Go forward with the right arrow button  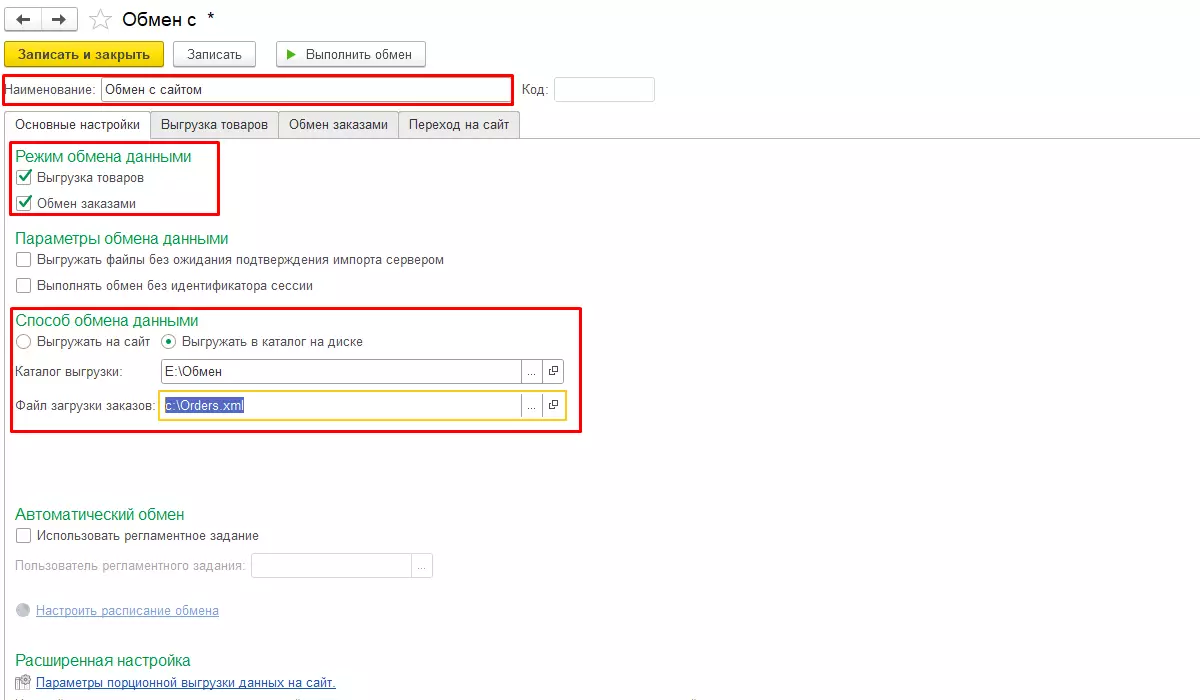pyautogui.click(x=58, y=19)
